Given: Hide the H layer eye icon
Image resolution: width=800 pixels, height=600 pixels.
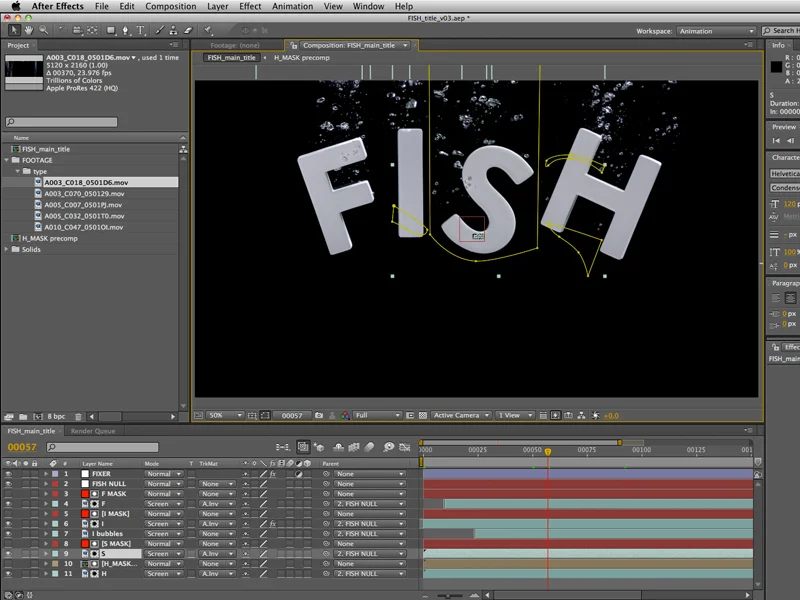Looking at the screenshot, I should tap(8, 573).
